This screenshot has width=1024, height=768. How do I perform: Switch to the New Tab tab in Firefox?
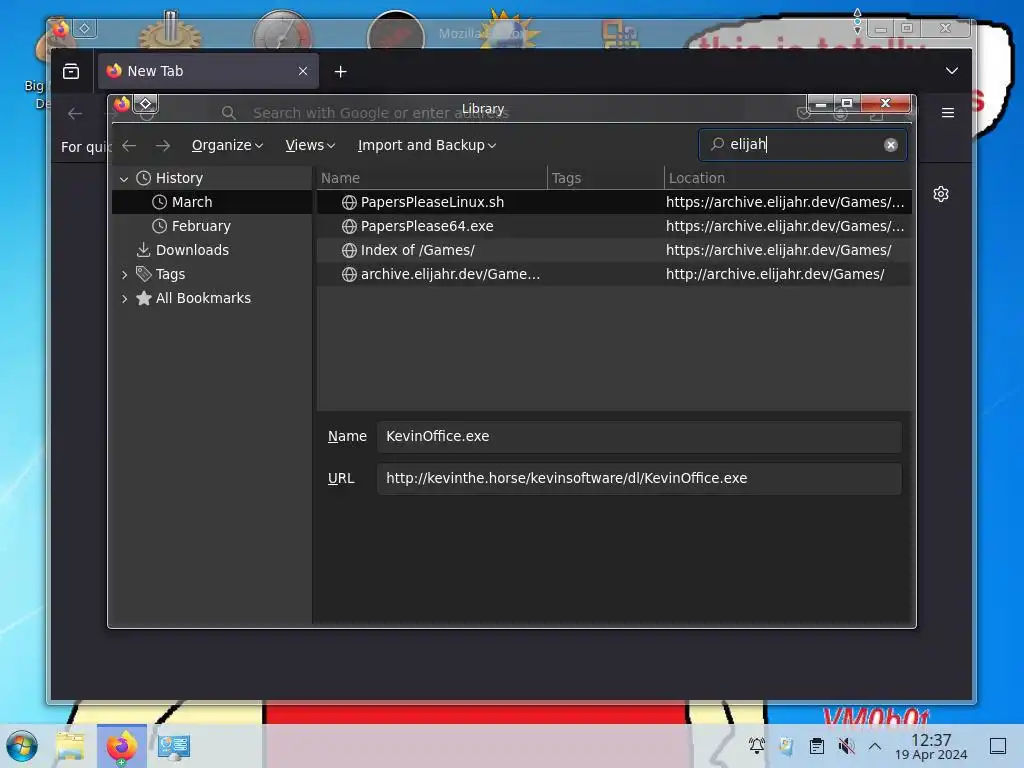tap(208, 71)
